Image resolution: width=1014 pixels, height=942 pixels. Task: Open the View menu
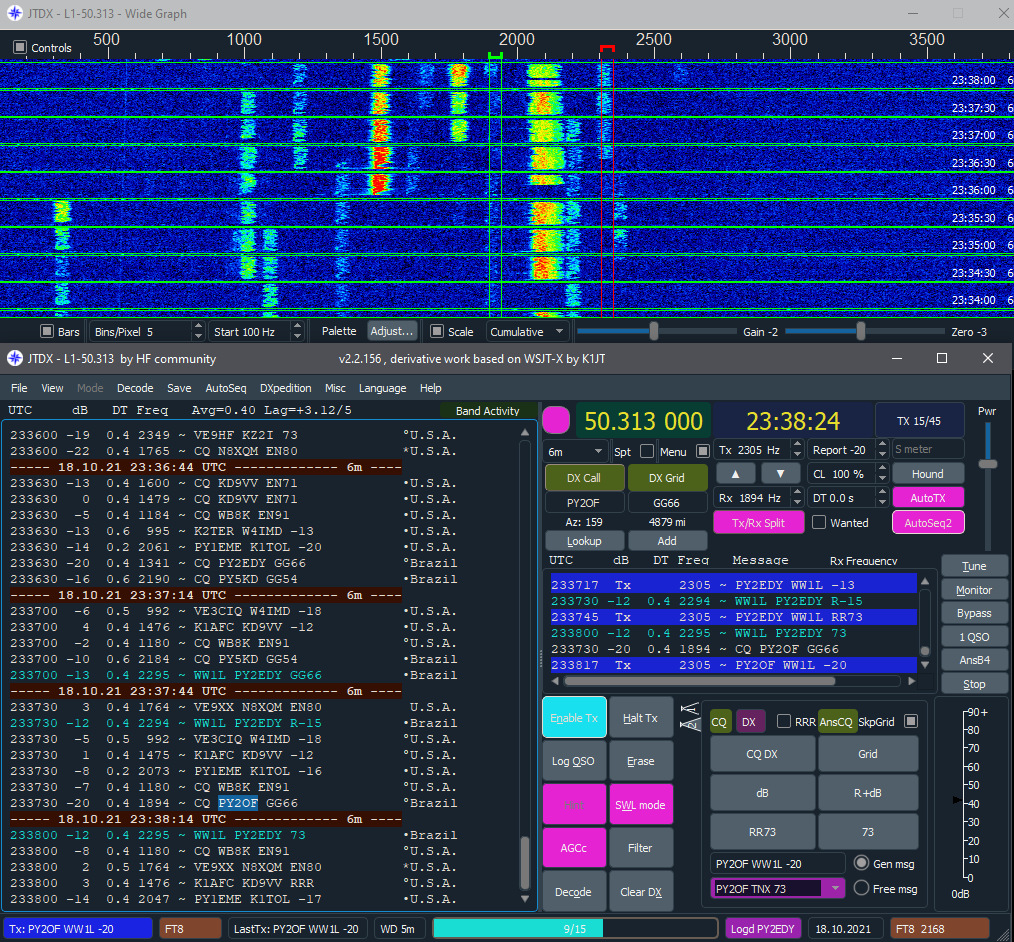coord(52,388)
